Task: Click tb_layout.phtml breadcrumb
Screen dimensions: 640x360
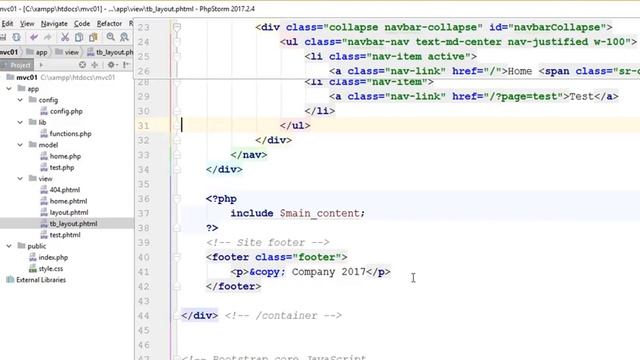Action: (x=110, y=52)
